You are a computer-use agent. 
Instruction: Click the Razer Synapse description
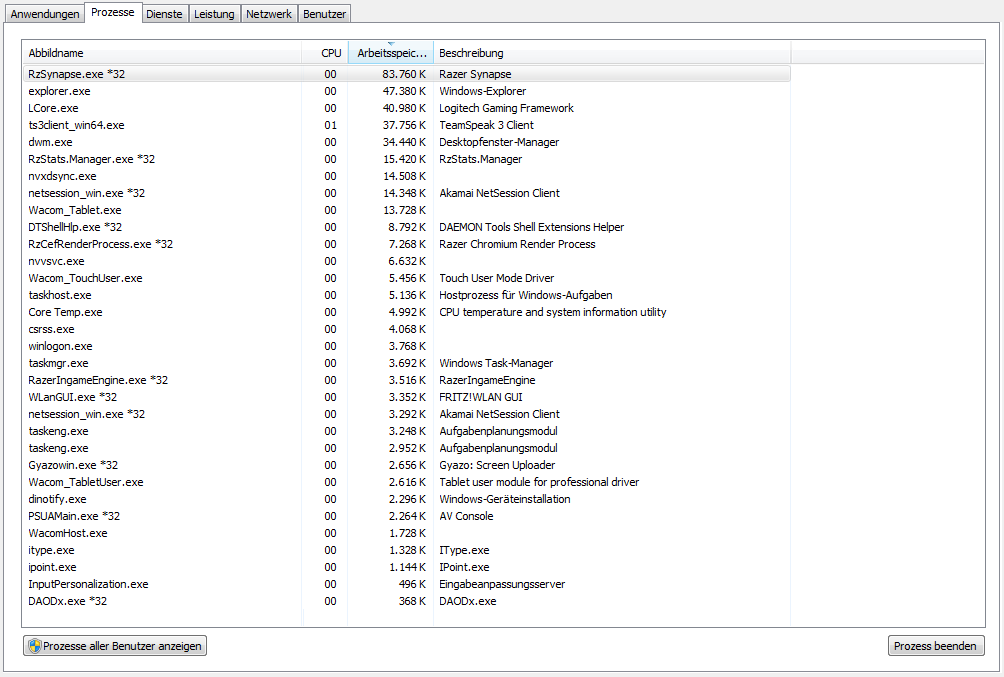(x=475, y=74)
